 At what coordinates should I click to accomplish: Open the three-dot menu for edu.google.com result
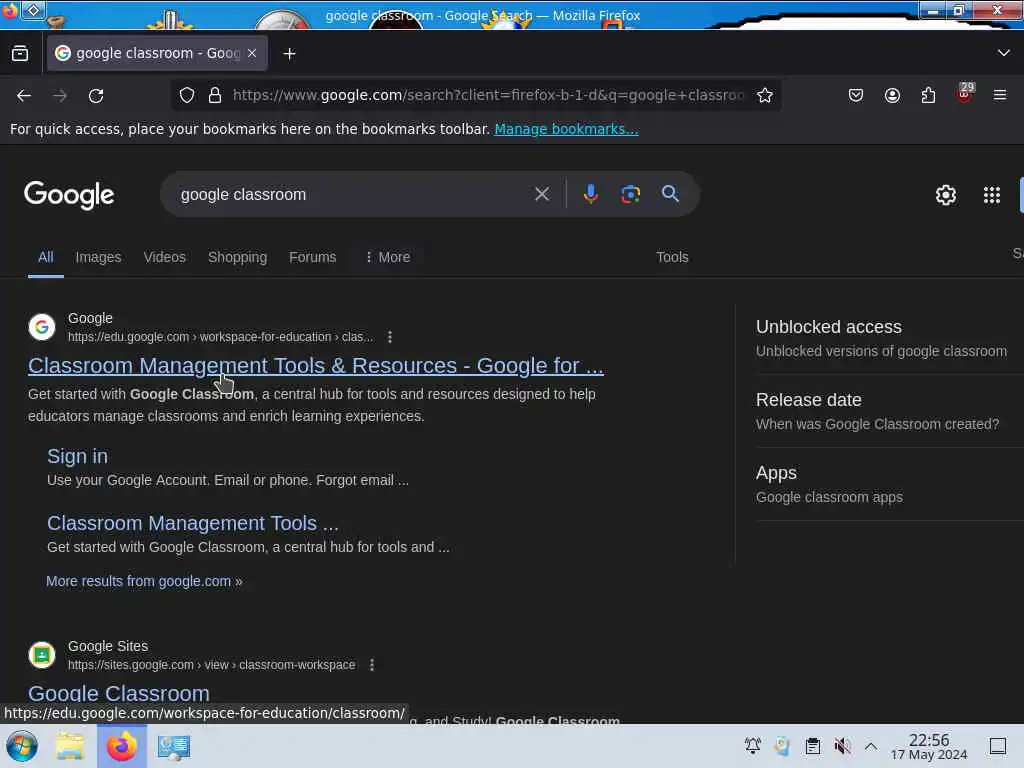coord(390,337)
